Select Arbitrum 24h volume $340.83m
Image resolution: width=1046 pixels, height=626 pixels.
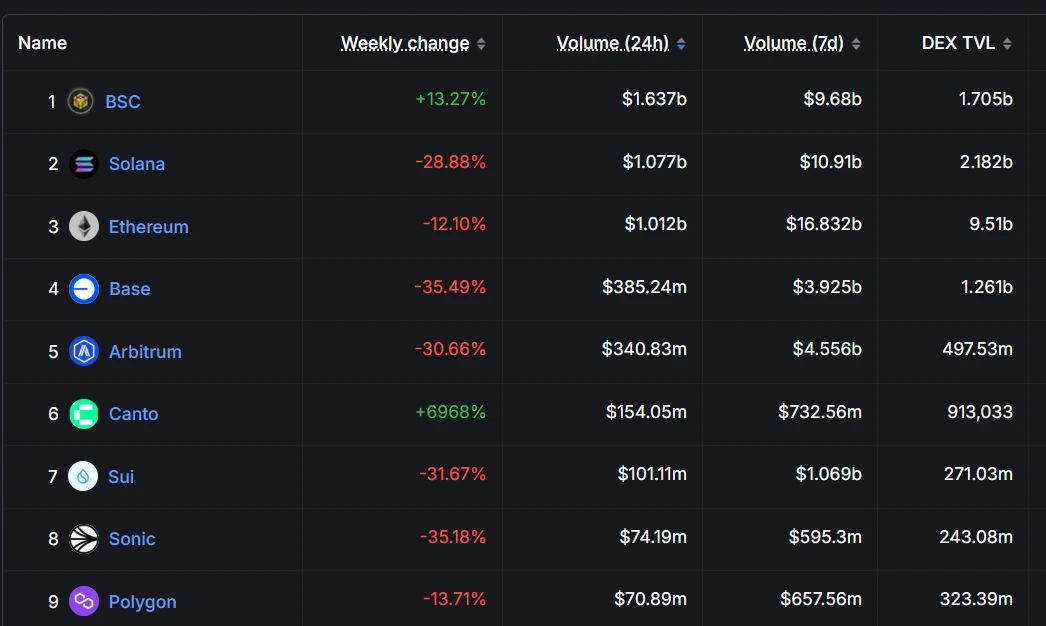[644, 348]
